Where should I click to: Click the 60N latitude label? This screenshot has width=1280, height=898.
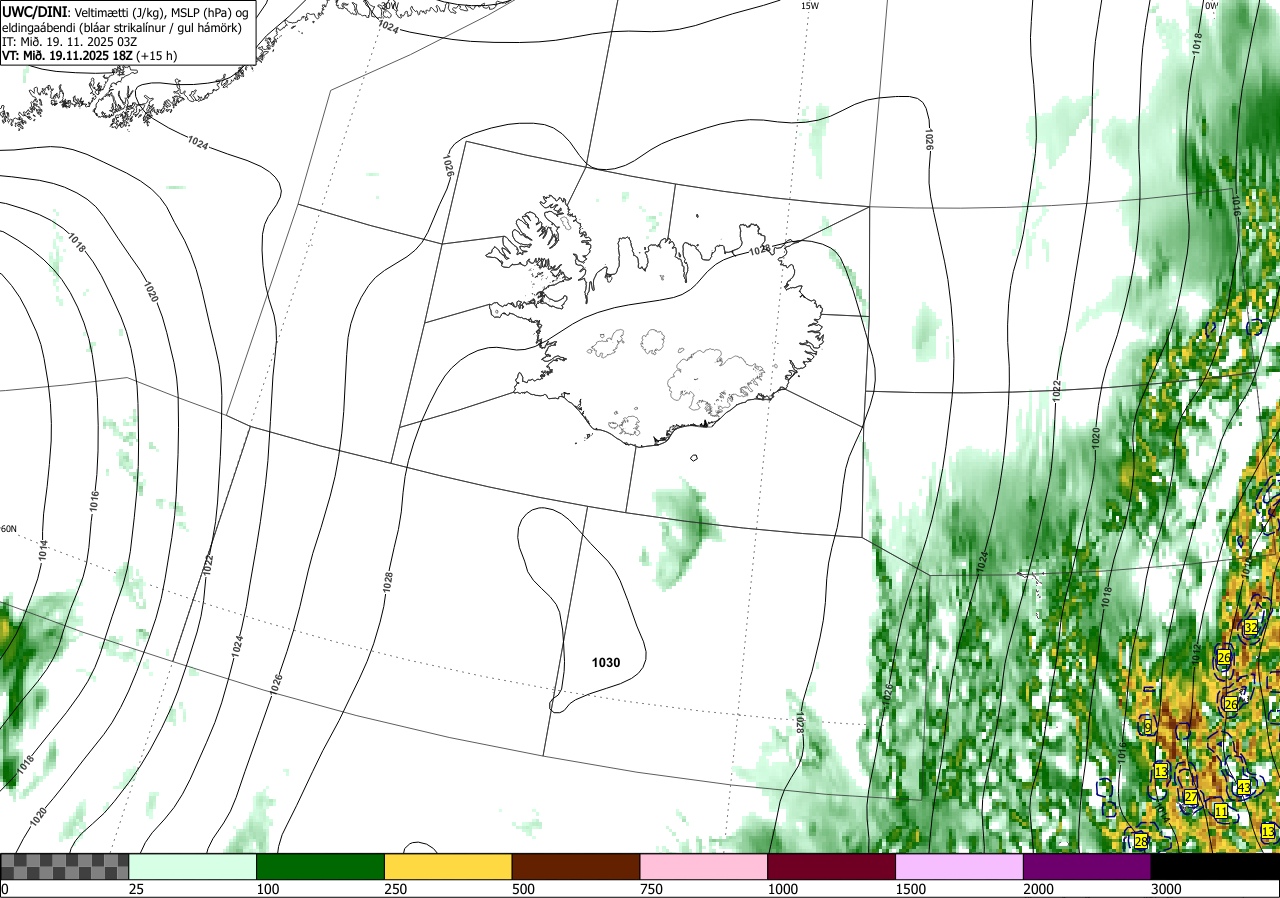pos(9,529)
